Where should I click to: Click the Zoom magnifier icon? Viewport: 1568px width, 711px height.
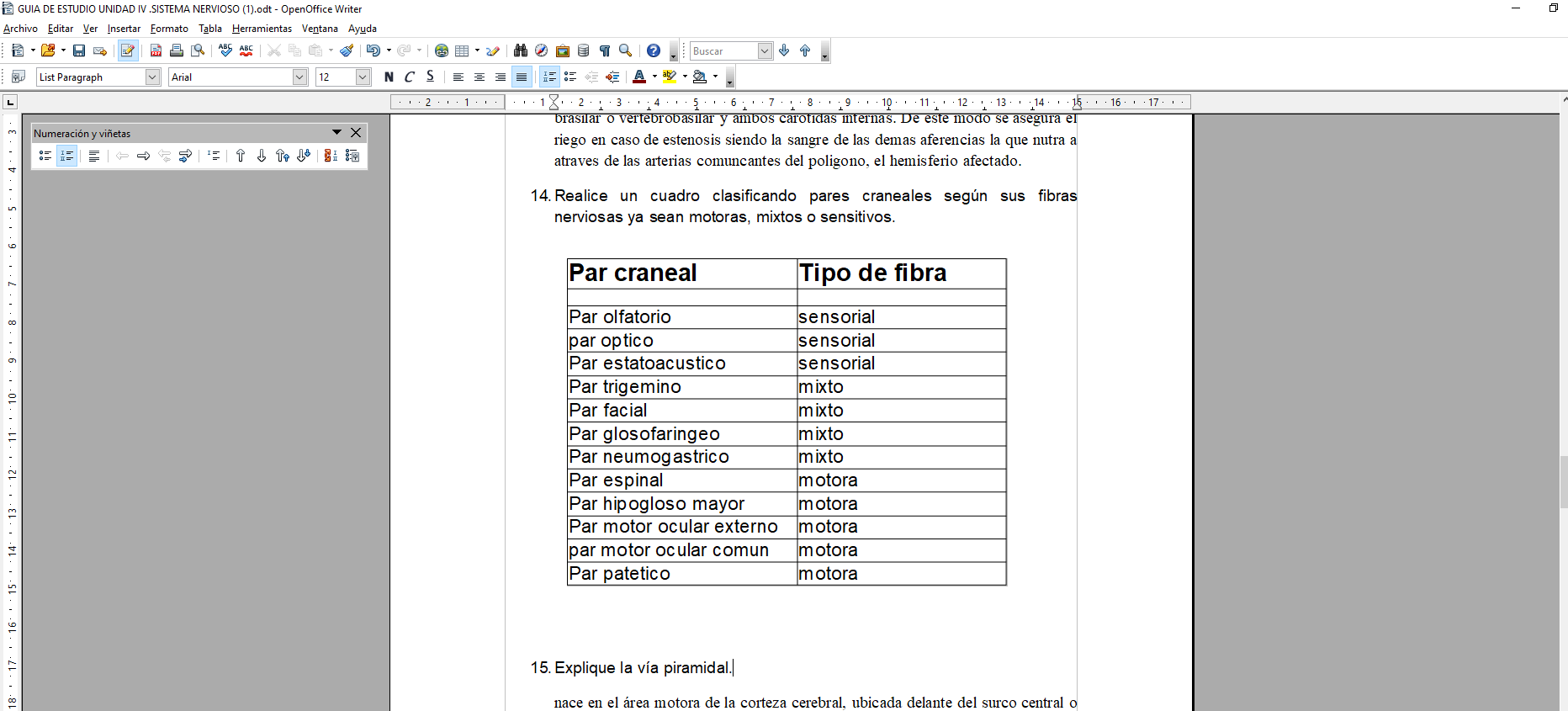click(x=626, y=51)
